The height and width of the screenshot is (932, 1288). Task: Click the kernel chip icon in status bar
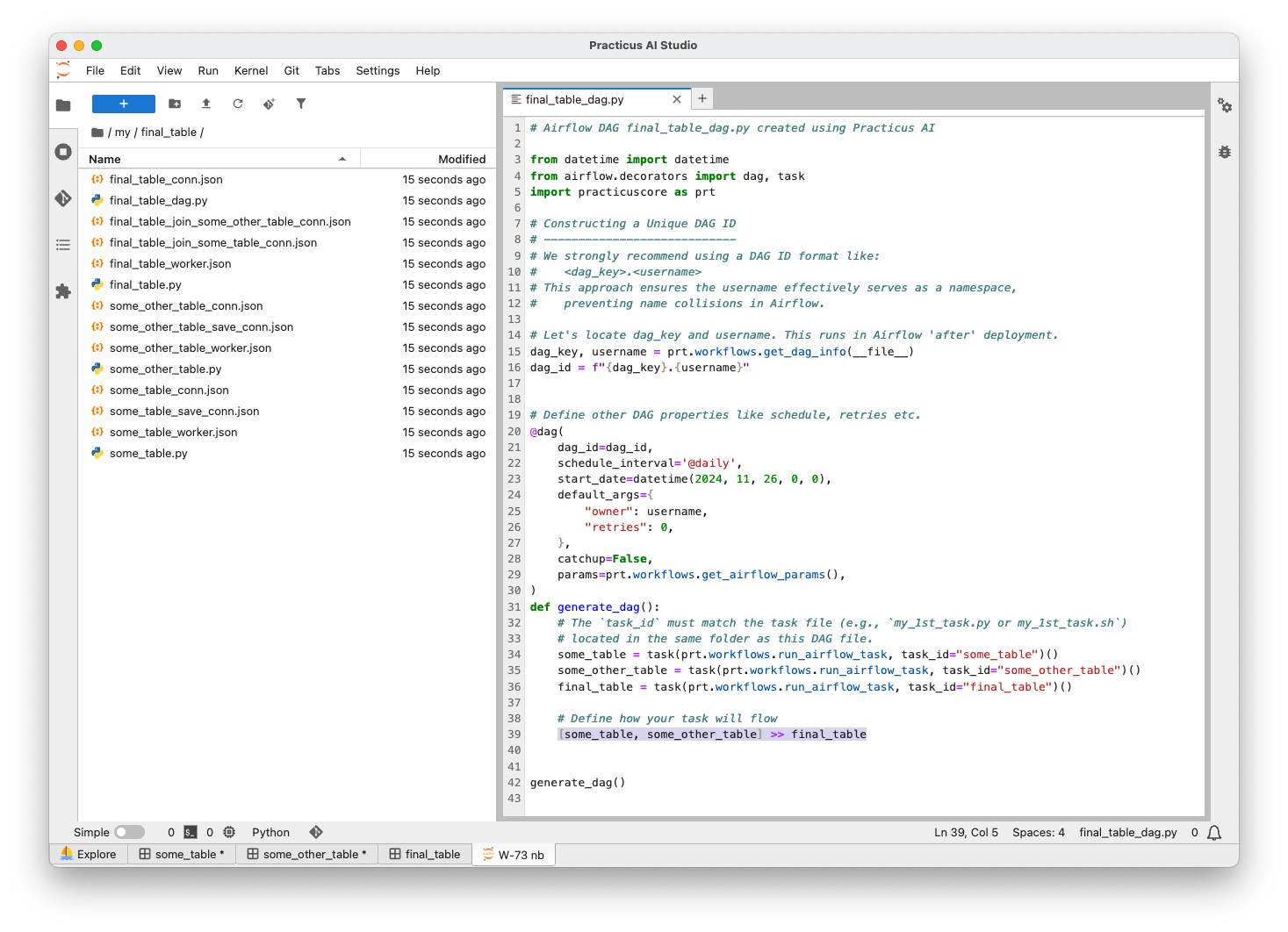click(x=229, y=832)
